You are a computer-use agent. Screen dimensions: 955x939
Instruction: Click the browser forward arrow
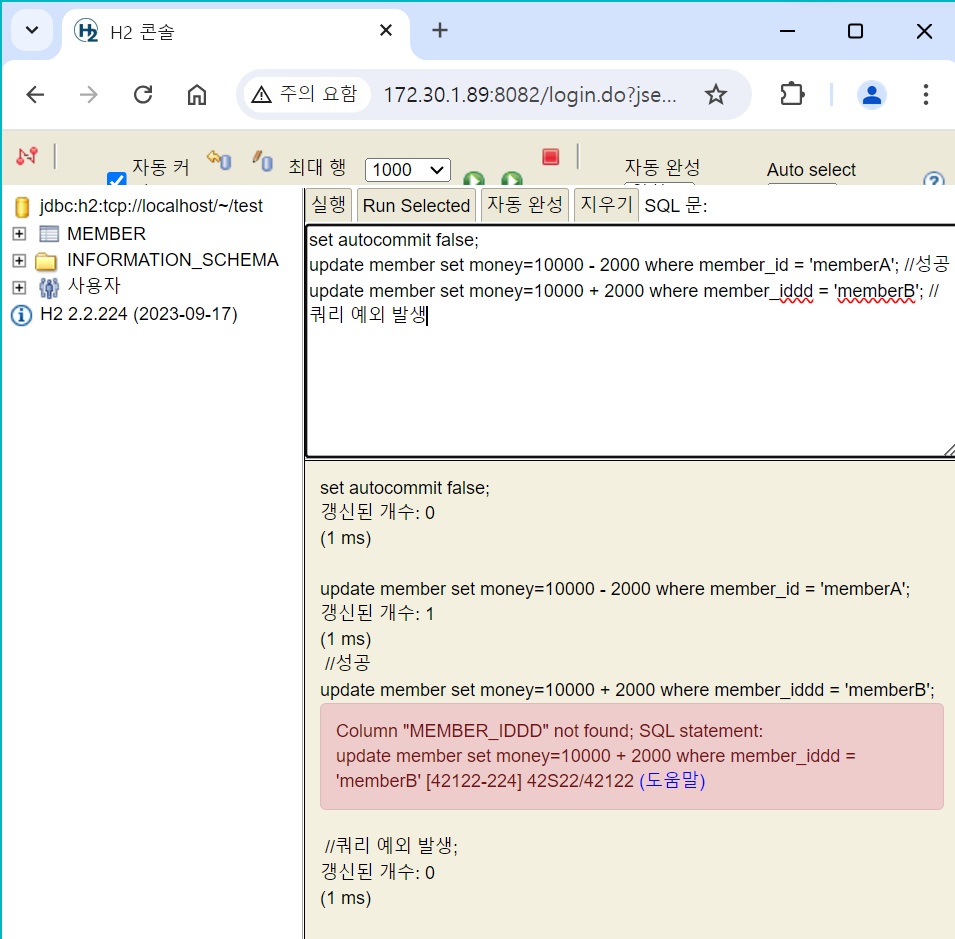pos(89,94)
